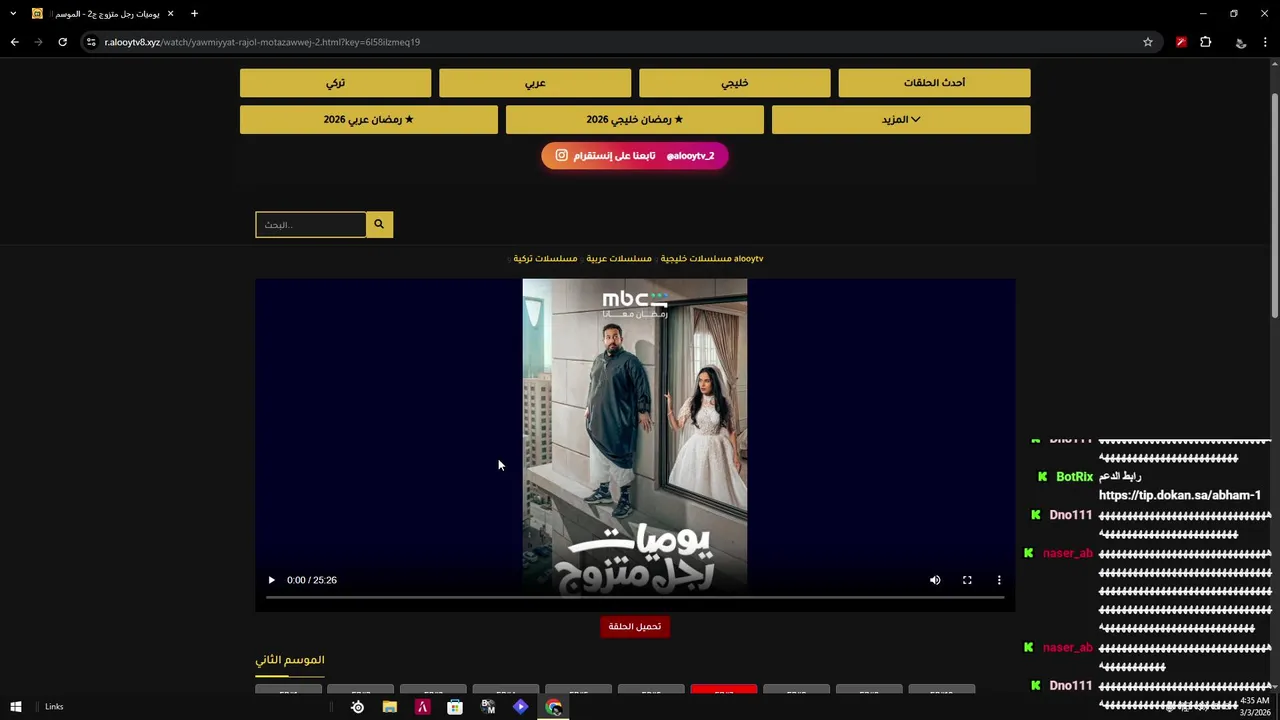The height and width of the screenshot is (720, 1280).
Task: Open the pink A app in the taskbar
Action: coord(422,707)
